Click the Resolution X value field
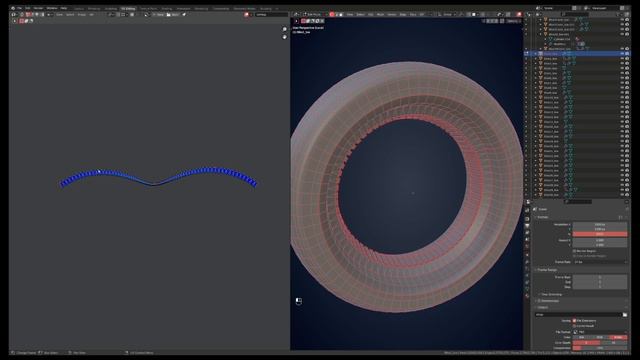The height and width of the screenshot is (360, 640). coord(600,224)
